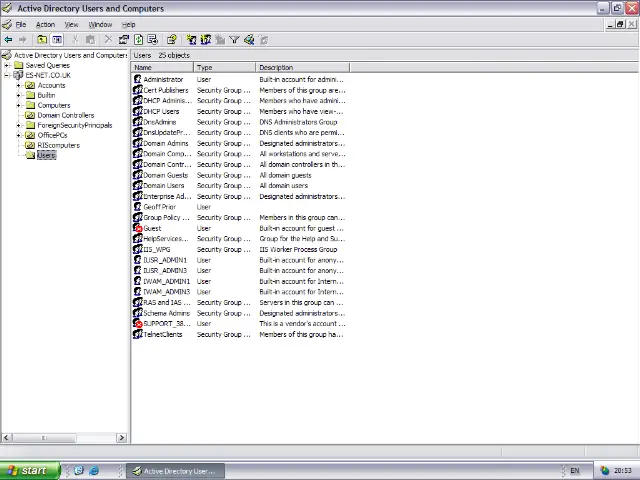This screenshot has width=640, height=480.
Task: Collapse the ES-NET.CO.UK domain node
Action: coord(7,75)
